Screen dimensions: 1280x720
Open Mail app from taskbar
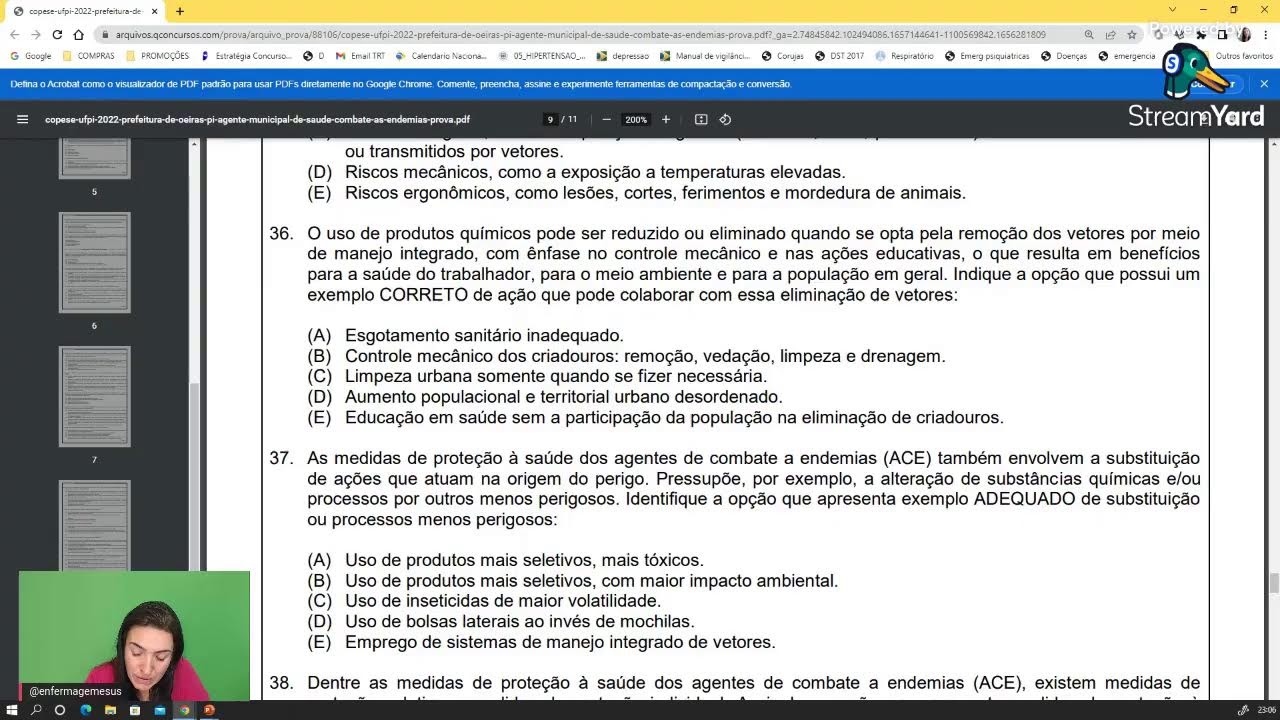(x=159, y=710)
